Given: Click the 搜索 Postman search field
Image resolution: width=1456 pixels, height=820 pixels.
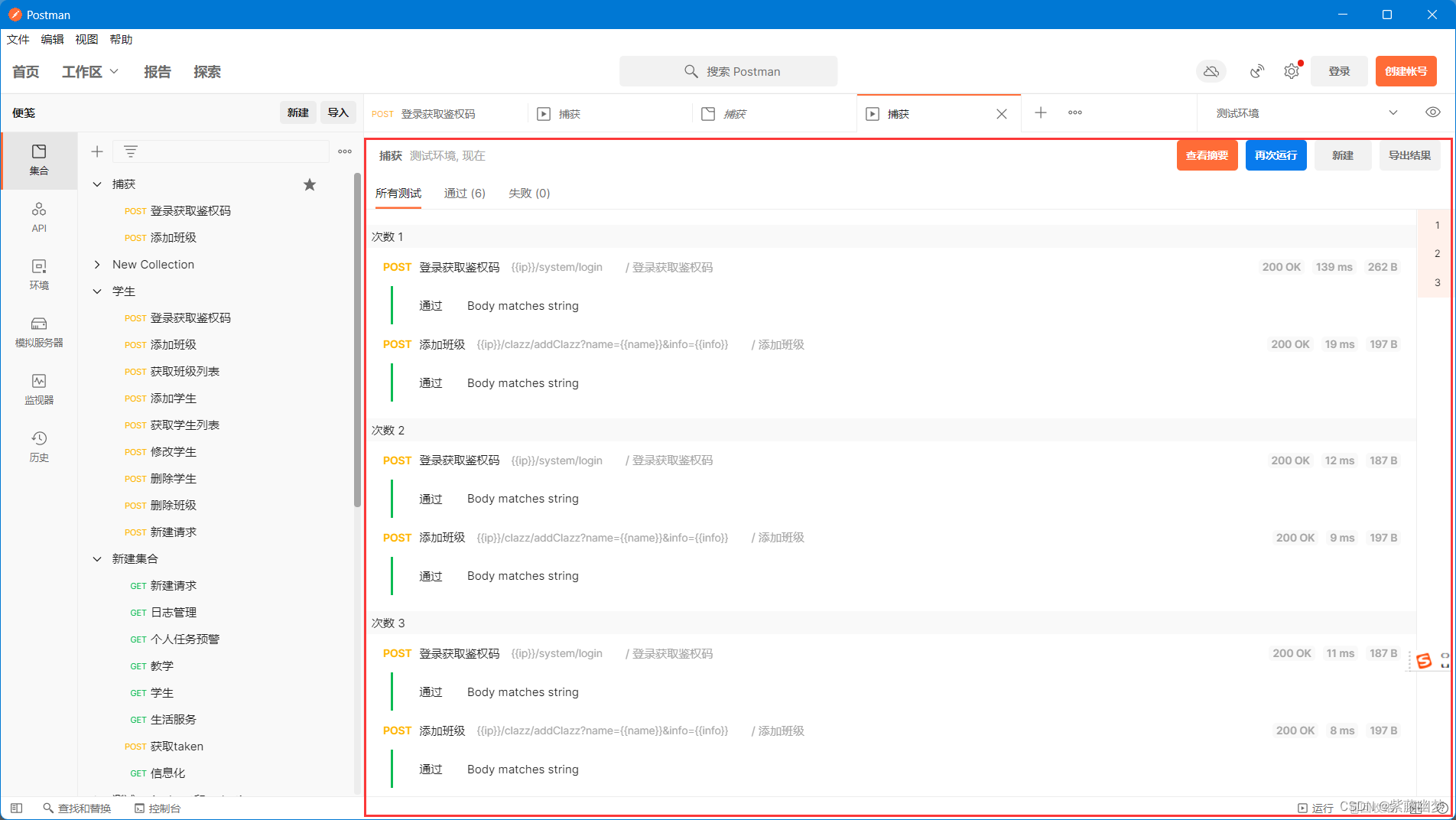Looking at the screenshot, I should (728, 70).
